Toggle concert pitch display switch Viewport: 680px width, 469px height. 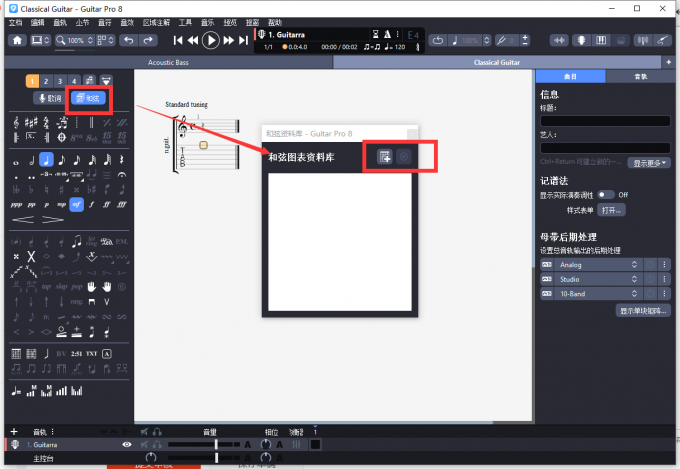[606, 194]
